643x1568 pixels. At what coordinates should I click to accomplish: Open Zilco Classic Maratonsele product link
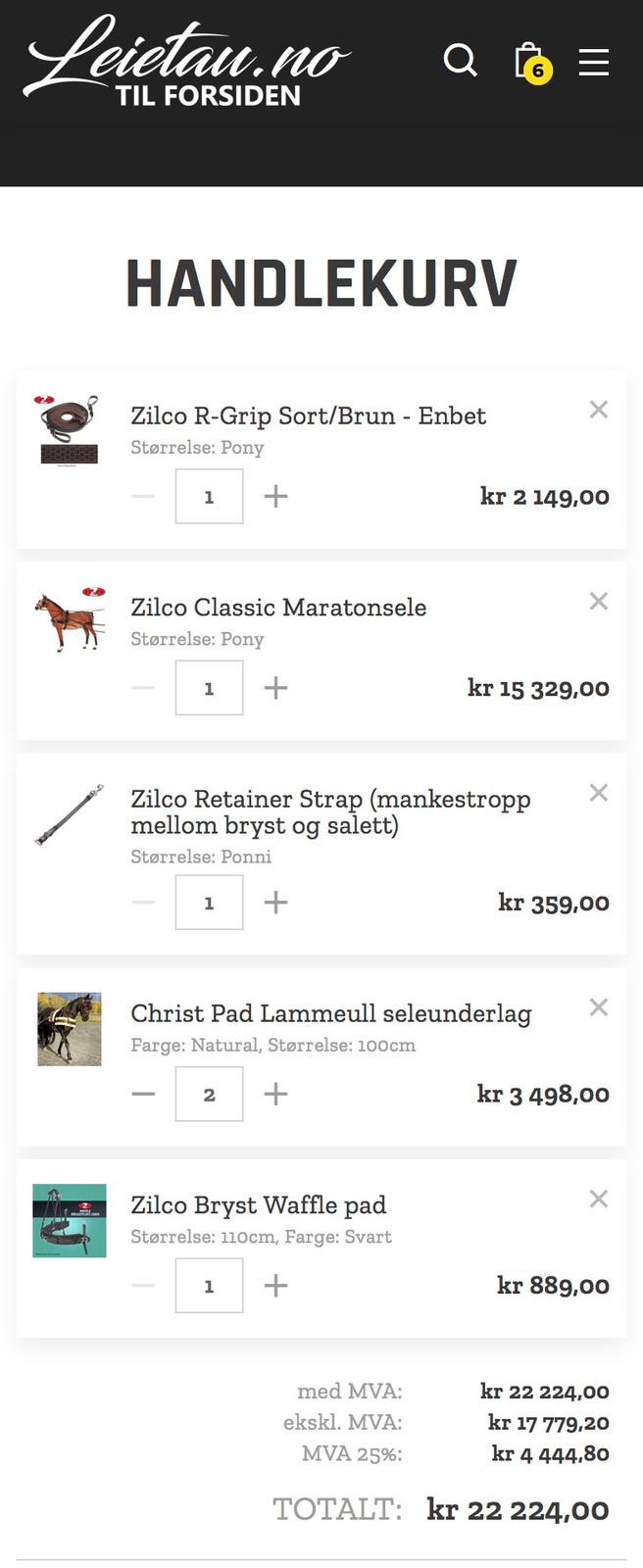point(278,608)
